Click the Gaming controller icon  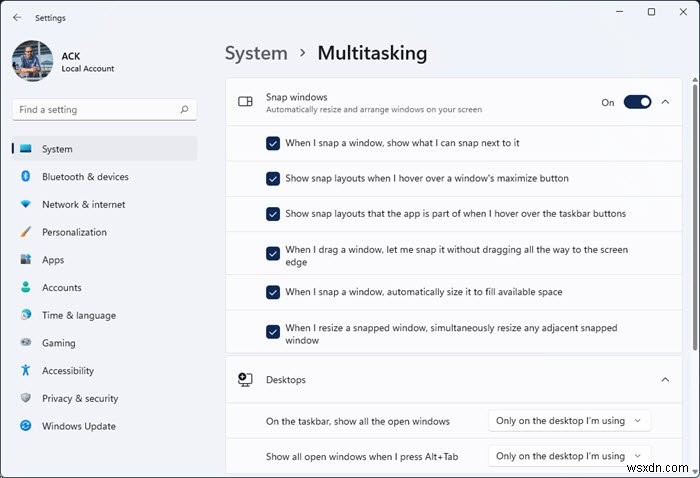[x=26, y=343]
